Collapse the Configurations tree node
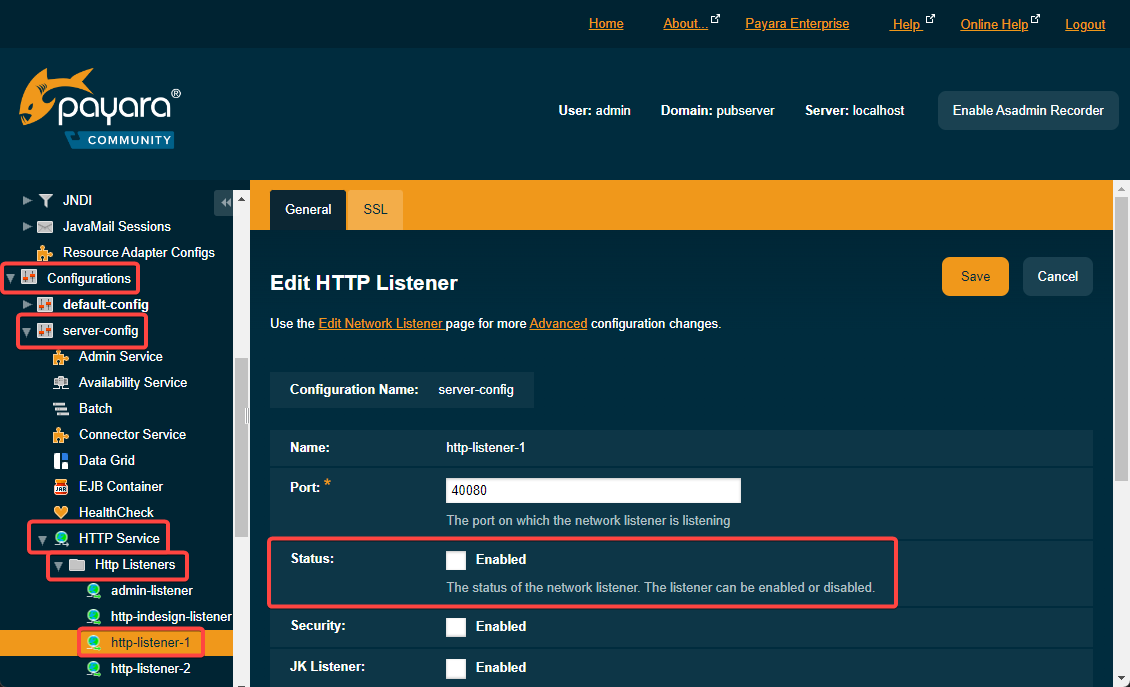The height and width of the screenshot is (687, 1130). coord(11,279)
